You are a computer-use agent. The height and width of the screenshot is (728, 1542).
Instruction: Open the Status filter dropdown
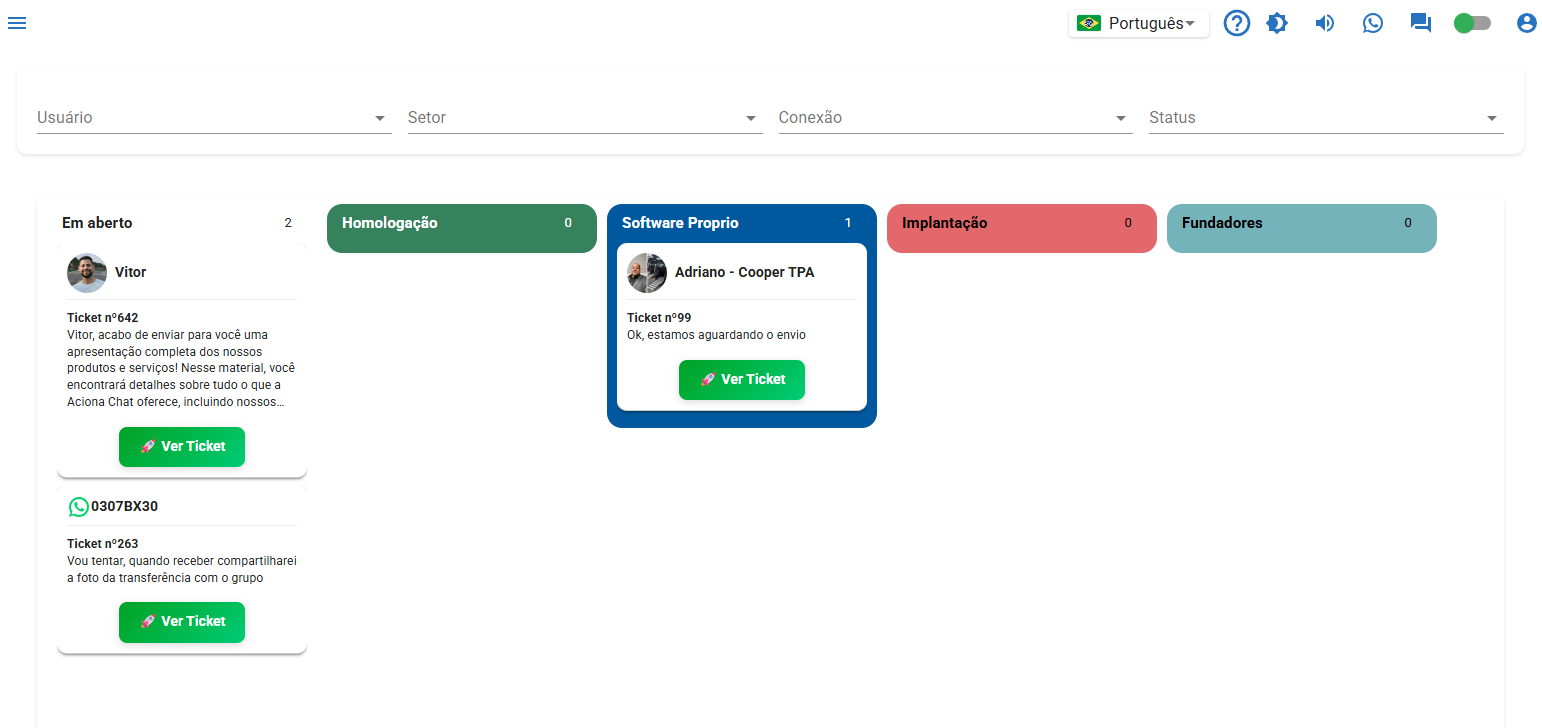[x=1325, y=118]
